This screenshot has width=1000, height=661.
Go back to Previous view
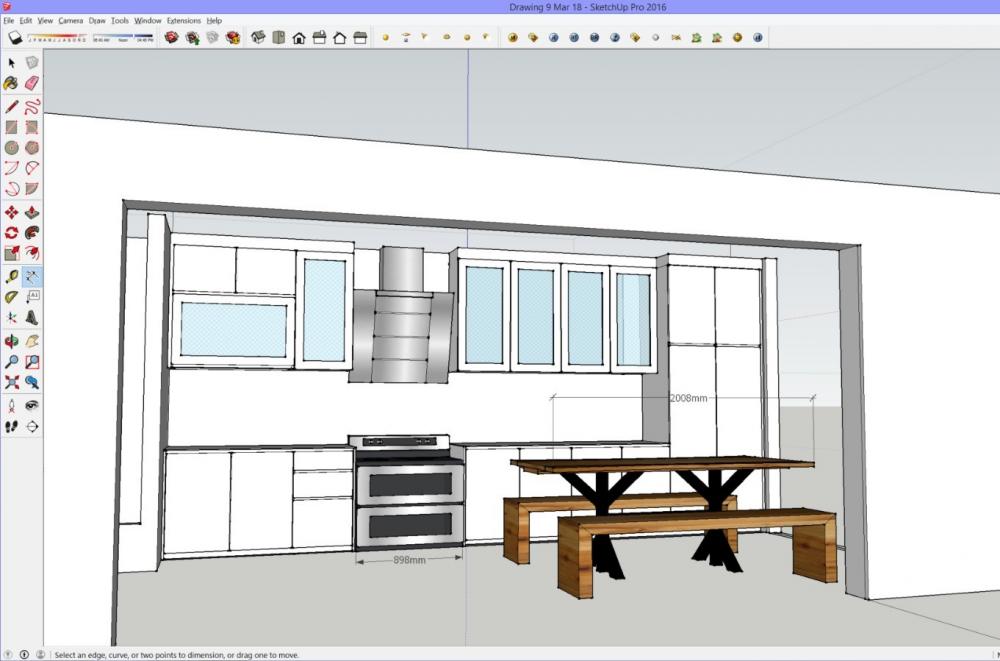pos(32,382)
